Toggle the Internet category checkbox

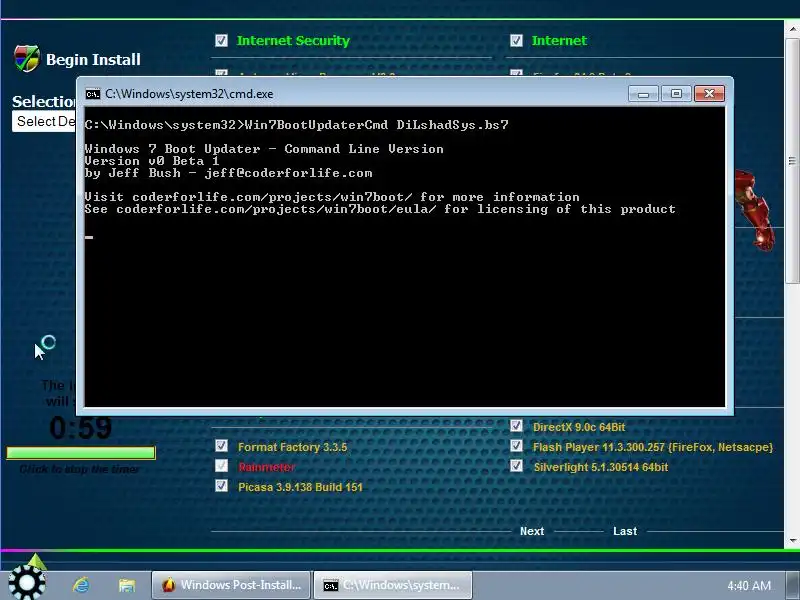click(x=516, y=40)
